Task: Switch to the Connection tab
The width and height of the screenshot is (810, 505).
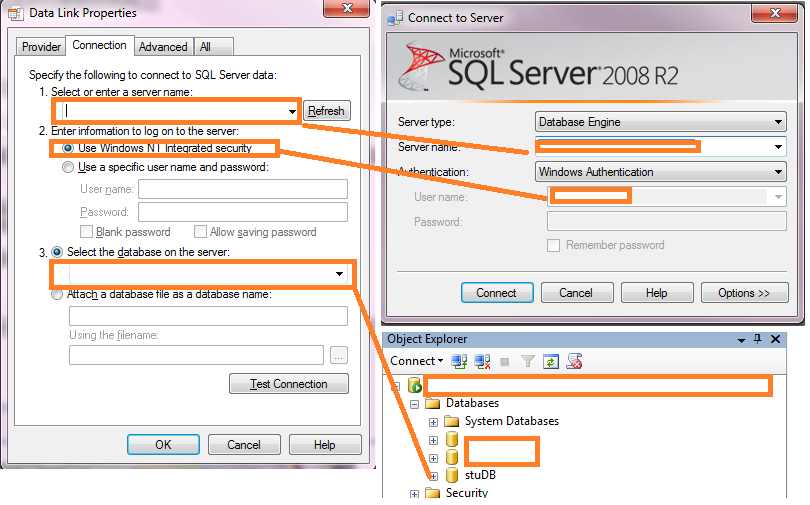Action: coord(100,45)
